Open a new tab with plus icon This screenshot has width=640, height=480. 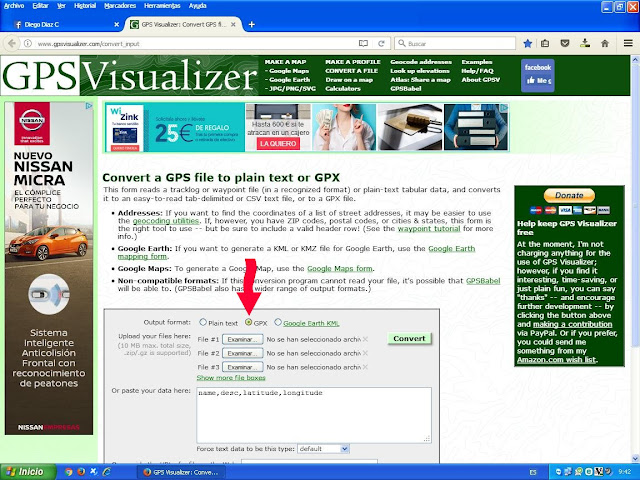point(251,24)
